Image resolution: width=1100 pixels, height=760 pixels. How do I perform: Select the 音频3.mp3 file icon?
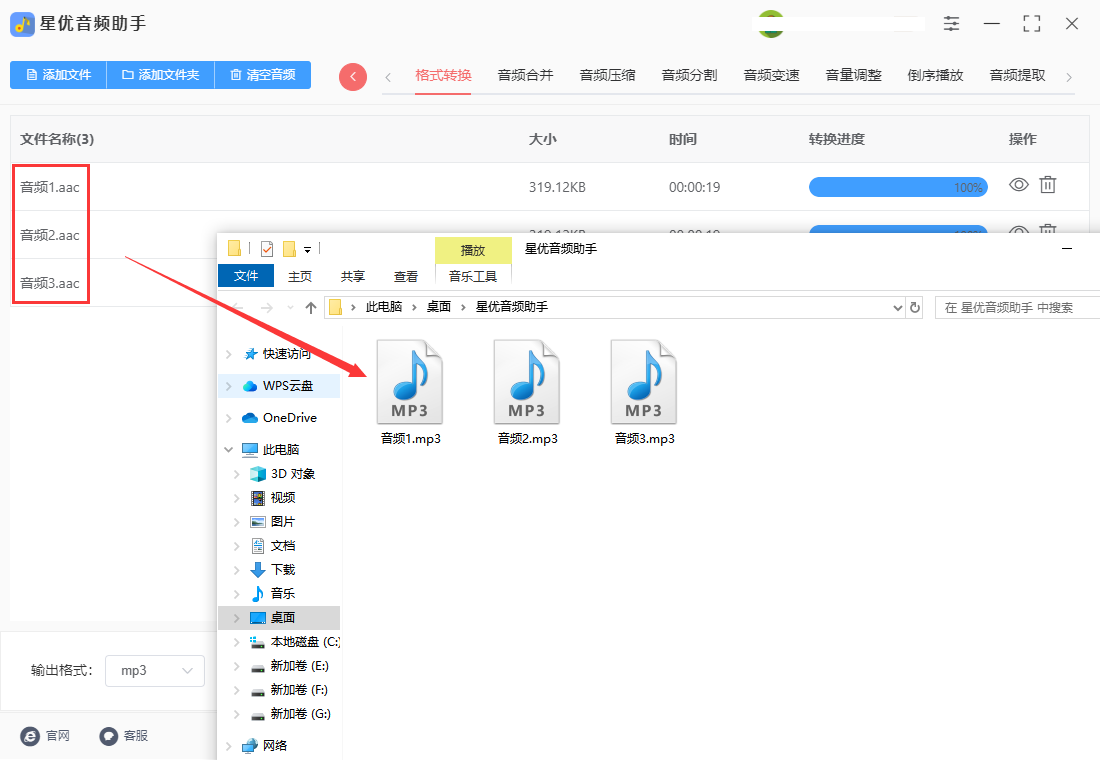click(x=644, y=382)
